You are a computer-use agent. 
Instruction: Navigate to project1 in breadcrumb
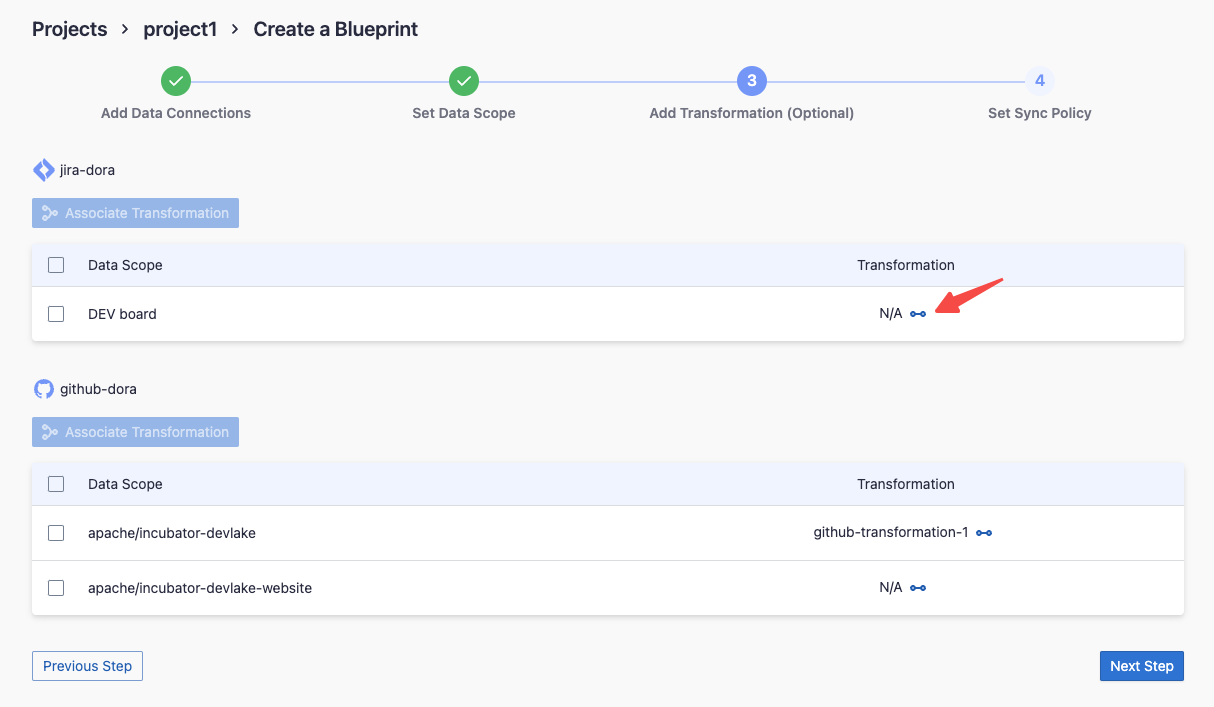point(180,29)
